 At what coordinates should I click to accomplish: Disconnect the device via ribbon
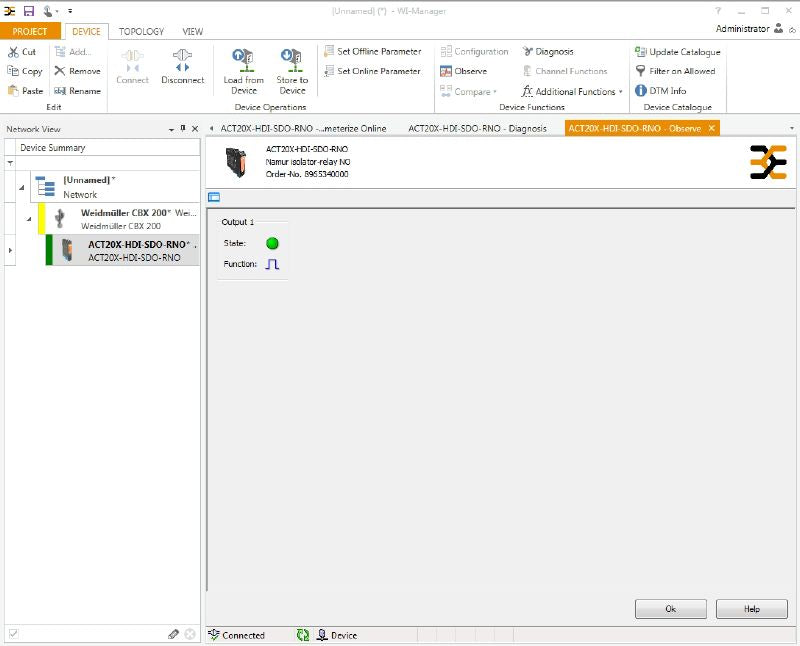[x=182, y=66]
